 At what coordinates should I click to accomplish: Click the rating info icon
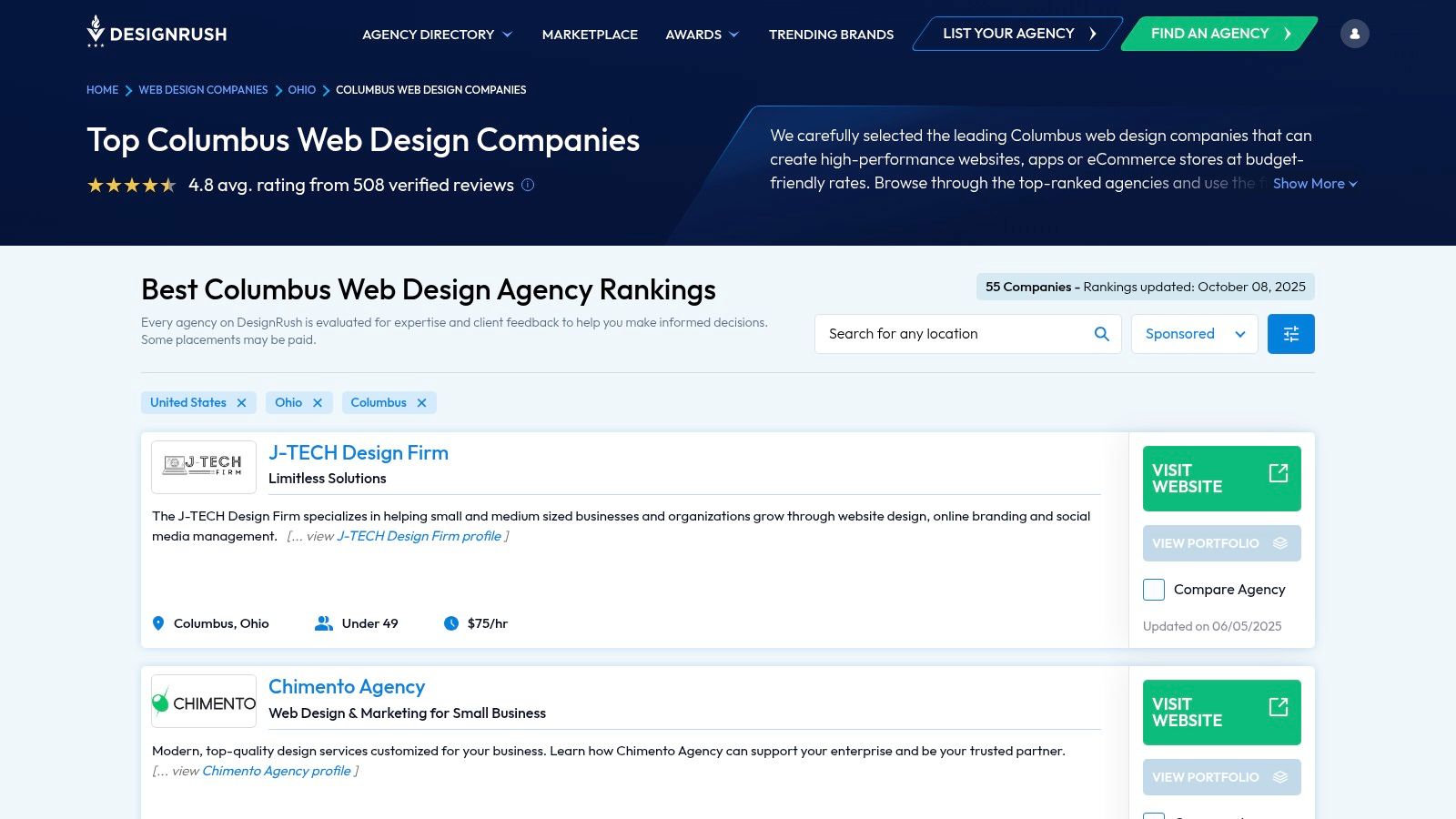[x=528, y=185]
